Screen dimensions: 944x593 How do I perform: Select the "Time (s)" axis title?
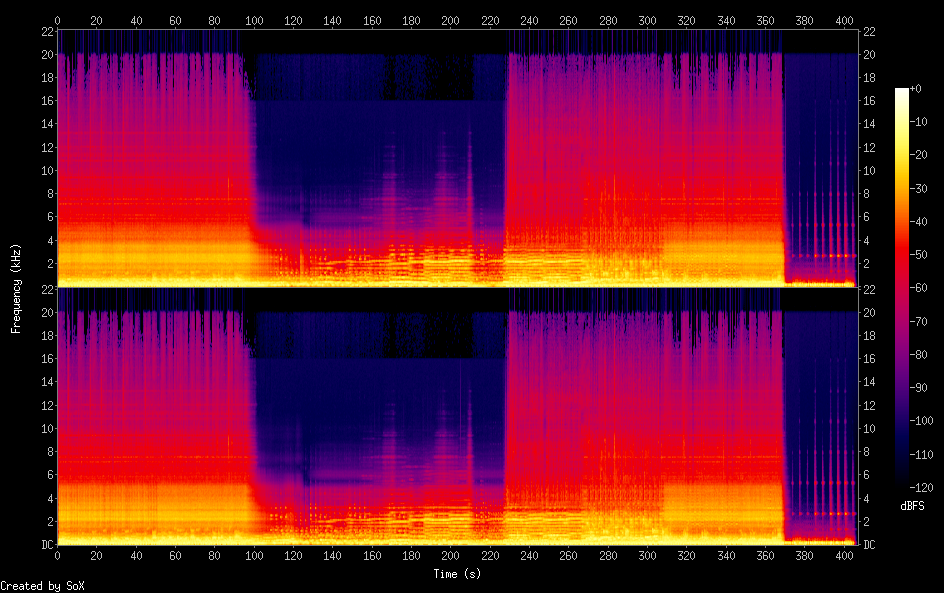pyautogui.click(x=458, y=574)
